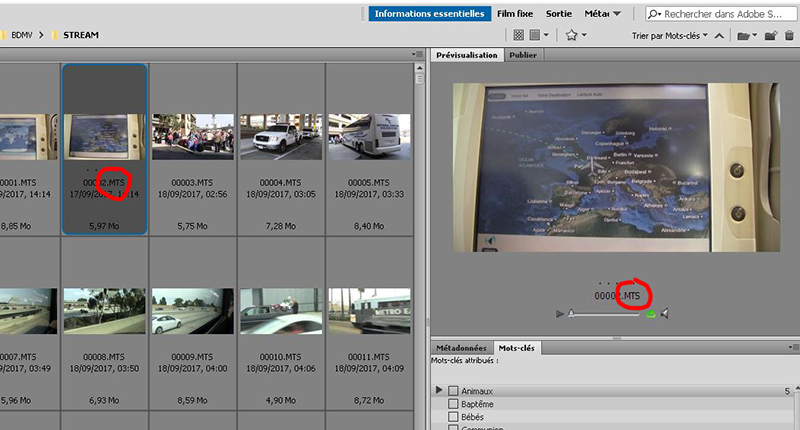Open the star filter dropdown arrow
The image size is (800, 430).
coord(584,35)
